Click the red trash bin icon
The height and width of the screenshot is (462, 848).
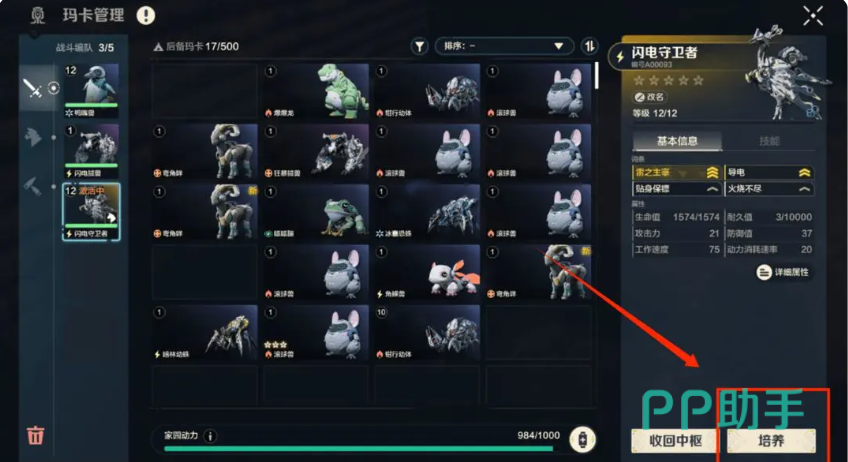(x=36, y=434)
